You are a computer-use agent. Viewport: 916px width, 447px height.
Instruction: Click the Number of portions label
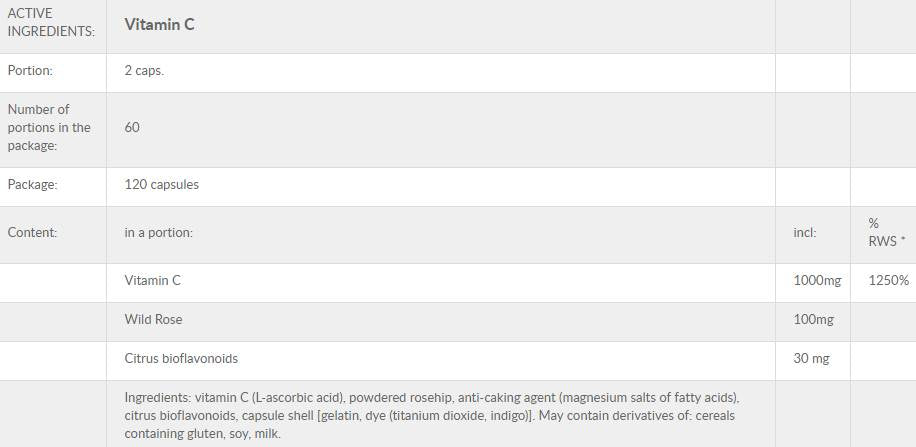49,127
